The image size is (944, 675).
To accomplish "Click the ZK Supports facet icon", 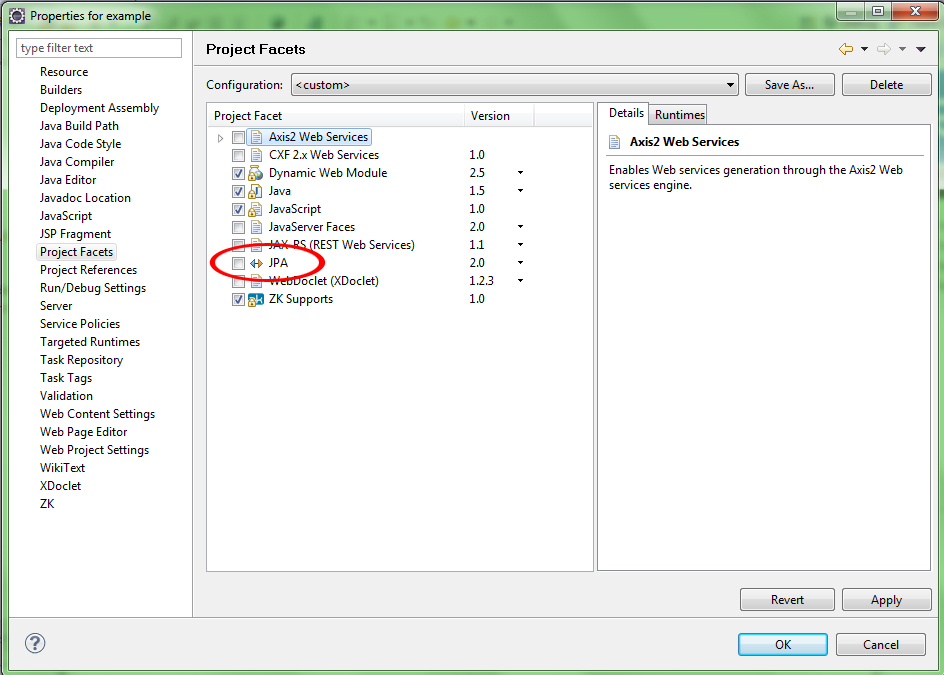I will pos(256,299).
